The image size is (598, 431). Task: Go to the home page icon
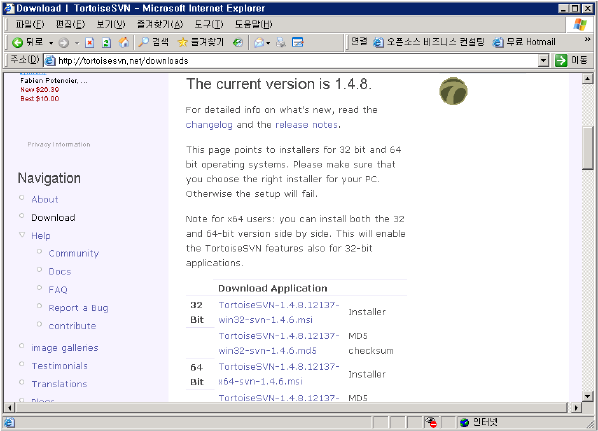tap(124, 42)
